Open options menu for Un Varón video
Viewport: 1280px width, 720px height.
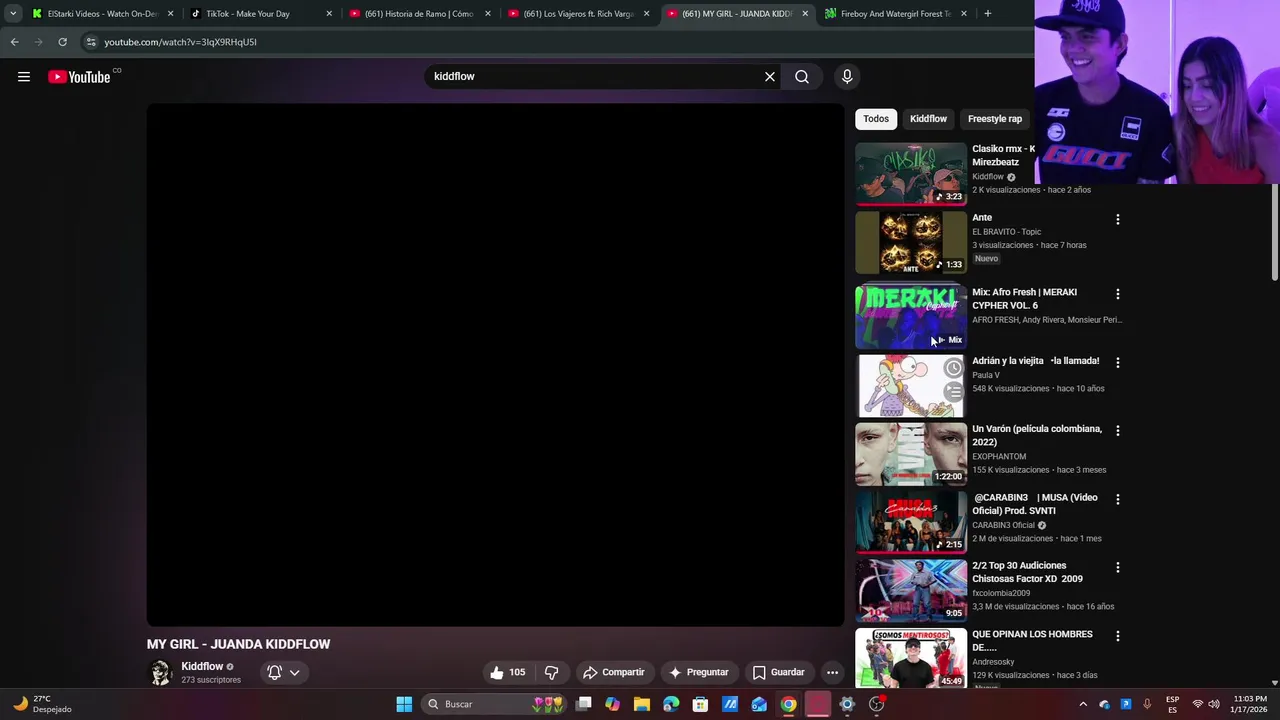[1118, 430]
